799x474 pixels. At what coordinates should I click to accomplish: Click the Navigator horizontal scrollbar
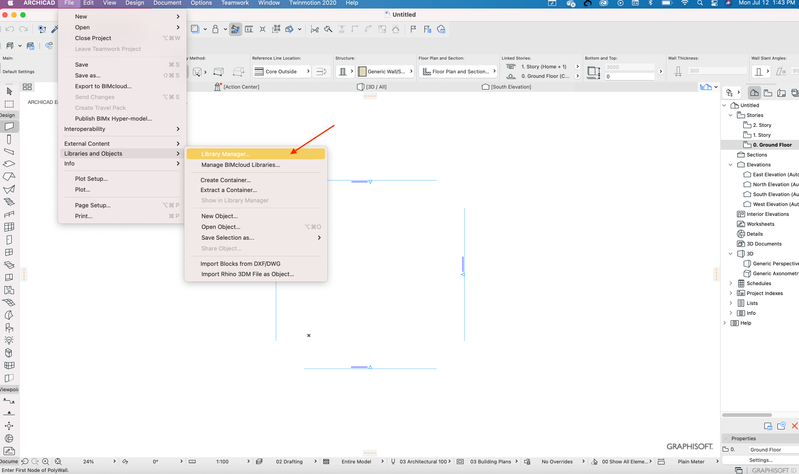tap(747, 415)
